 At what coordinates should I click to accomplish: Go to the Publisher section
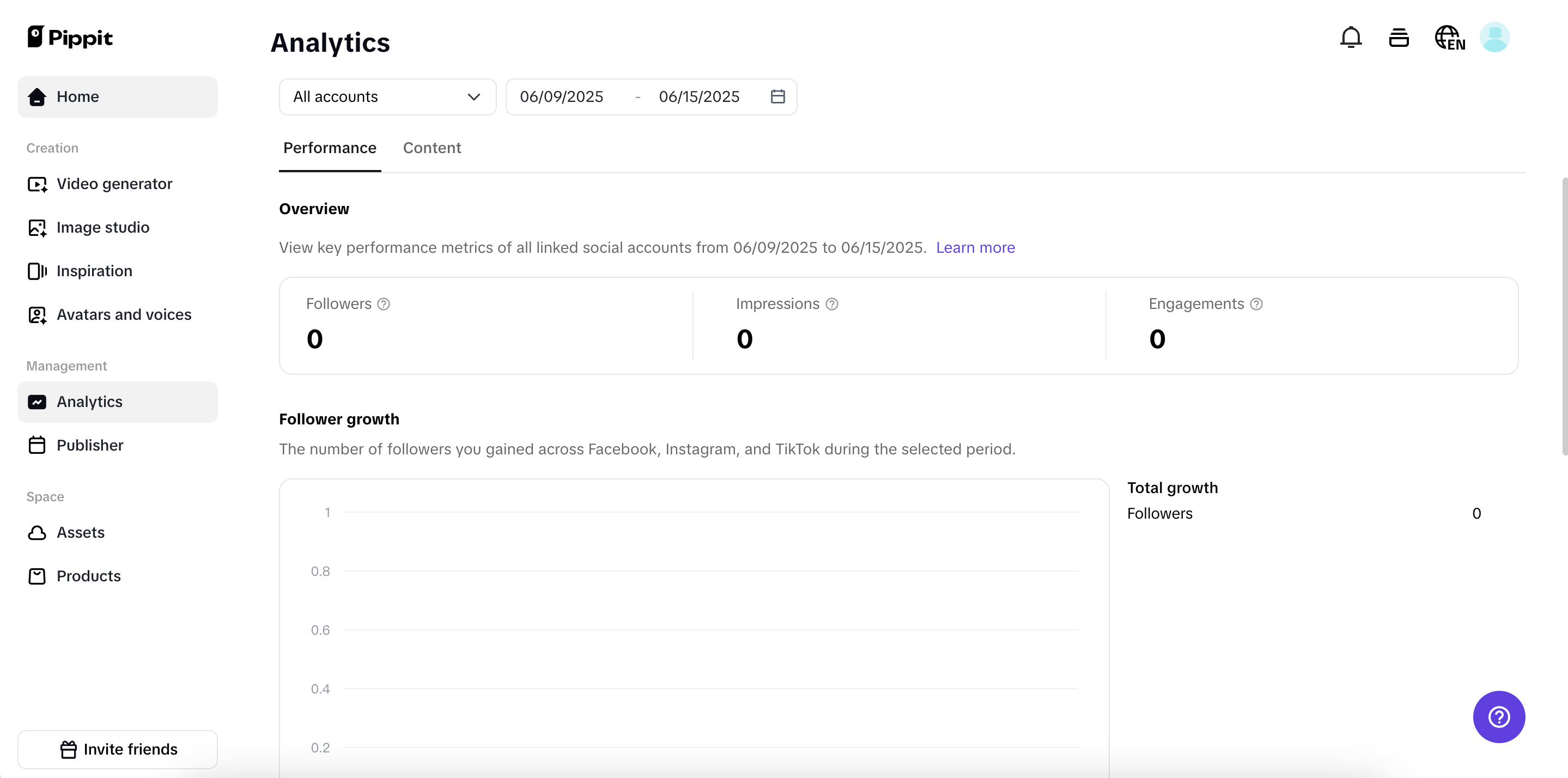point(90,445)
